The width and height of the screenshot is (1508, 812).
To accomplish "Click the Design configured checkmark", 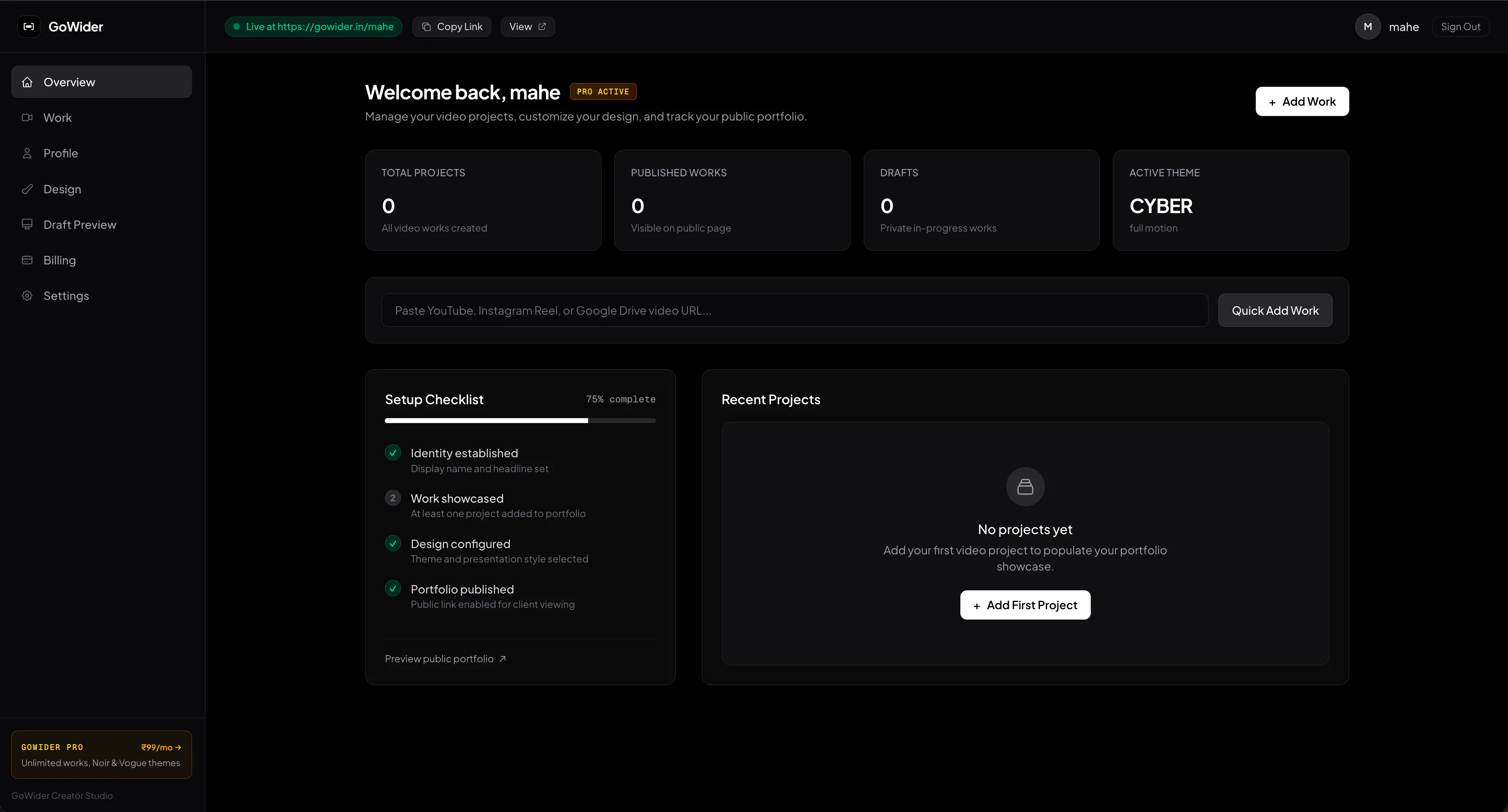I will 393,543.
